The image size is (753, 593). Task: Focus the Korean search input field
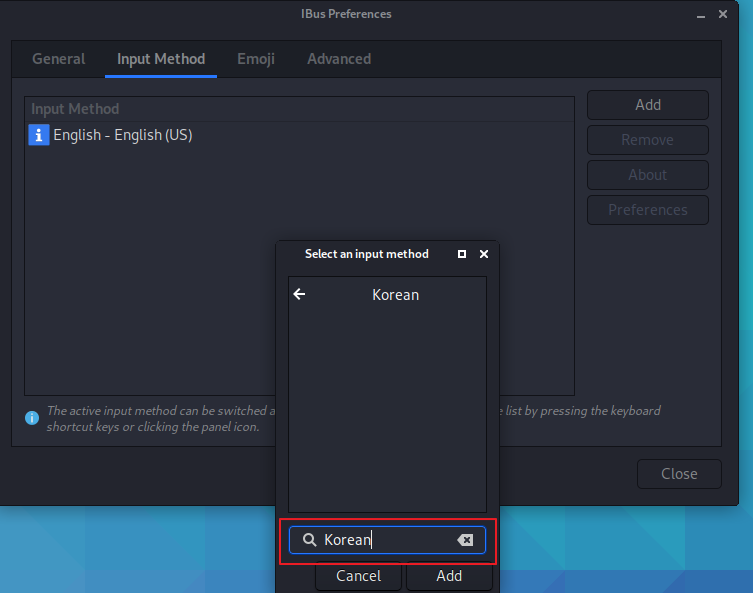pyautogui.click(x=387, y=540)
